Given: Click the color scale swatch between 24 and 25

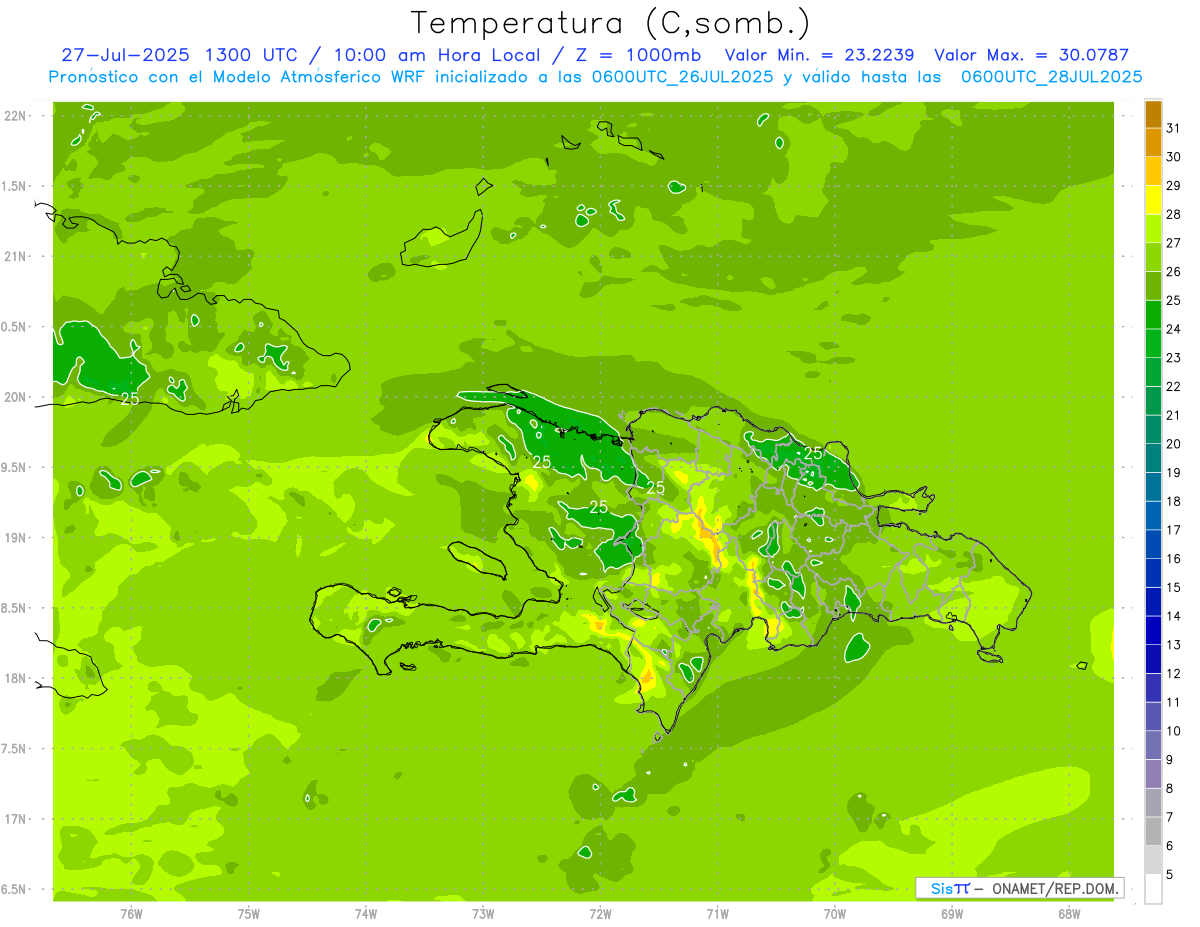Looking at the screenshot, I should (1153, 315).
